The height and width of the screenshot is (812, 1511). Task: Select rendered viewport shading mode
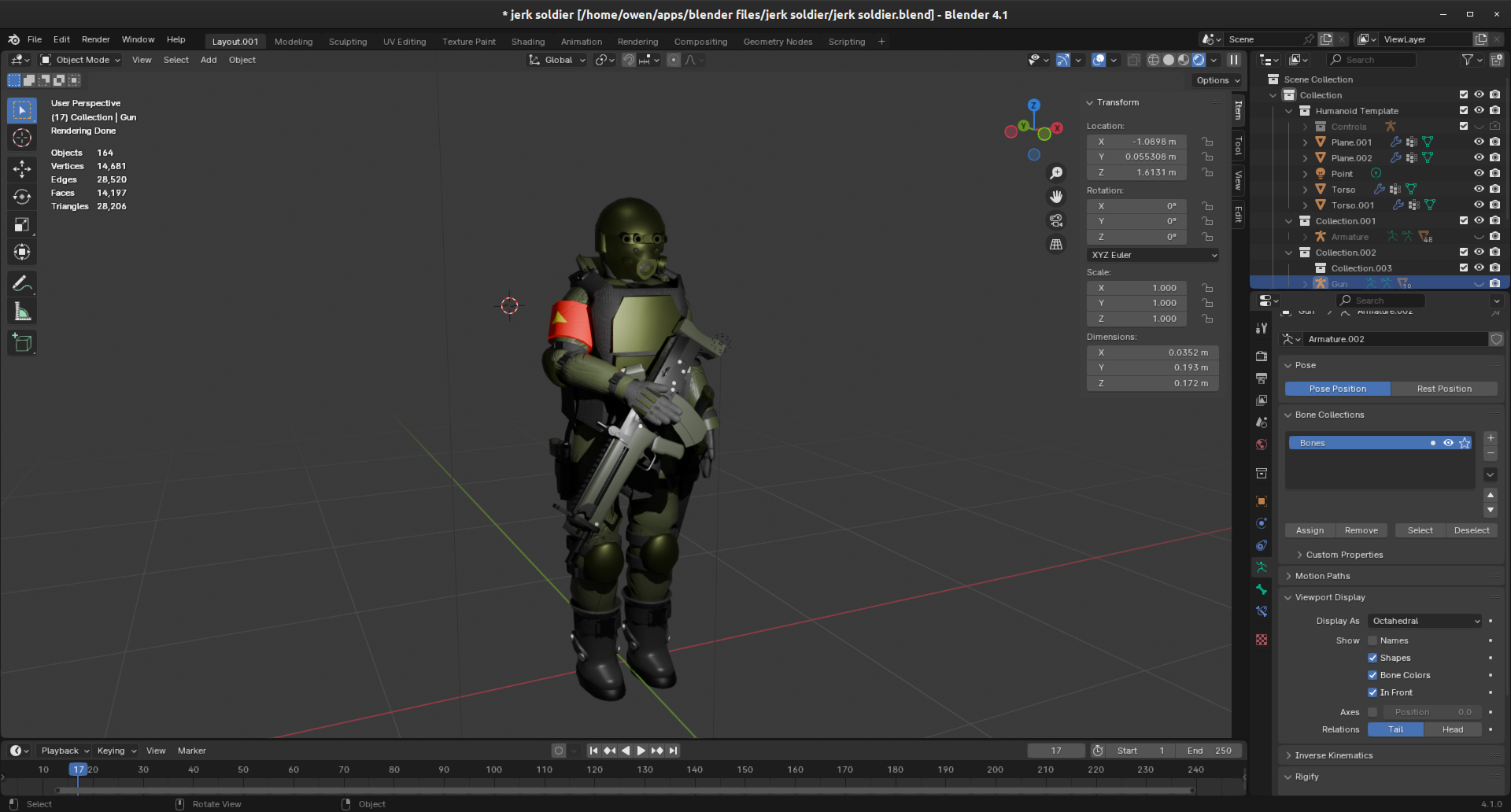1199,60
